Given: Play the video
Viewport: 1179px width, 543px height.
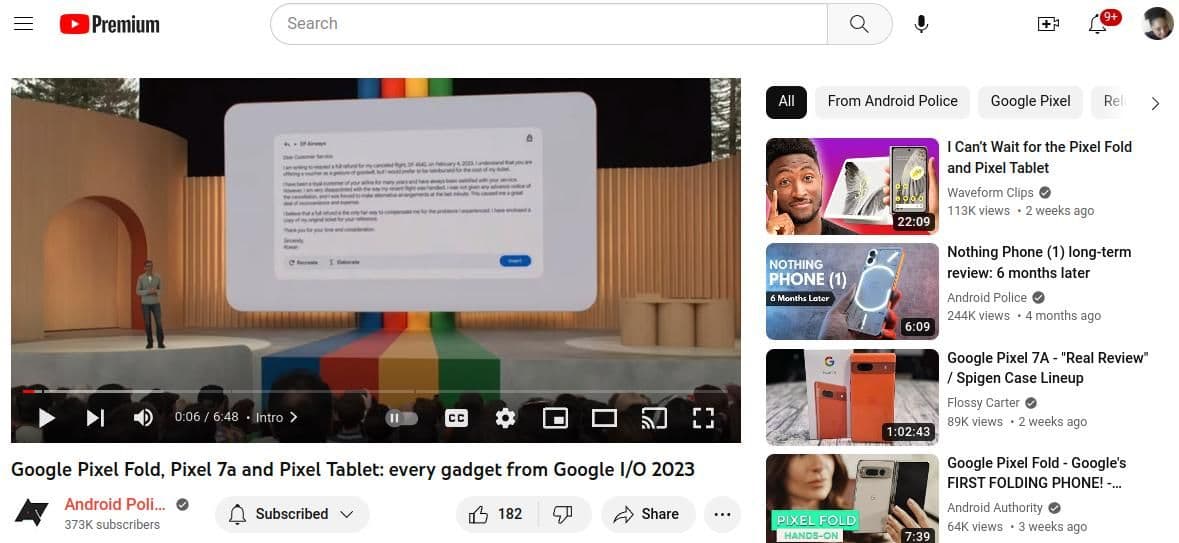Looking at the screenshot, I should tap(47, 417).
